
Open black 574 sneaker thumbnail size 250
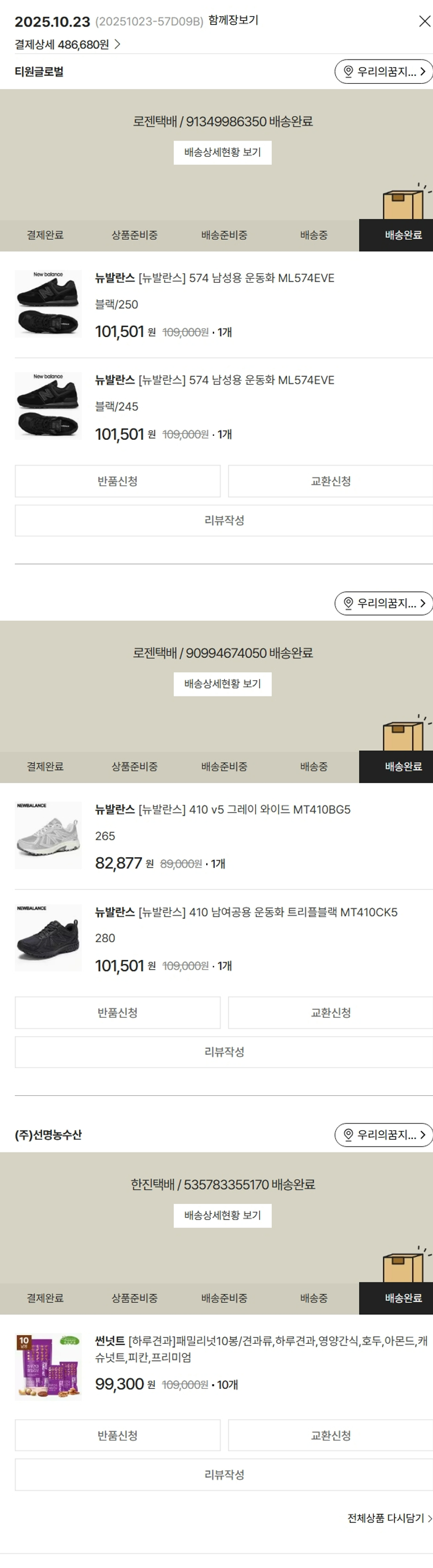[48, 304]
